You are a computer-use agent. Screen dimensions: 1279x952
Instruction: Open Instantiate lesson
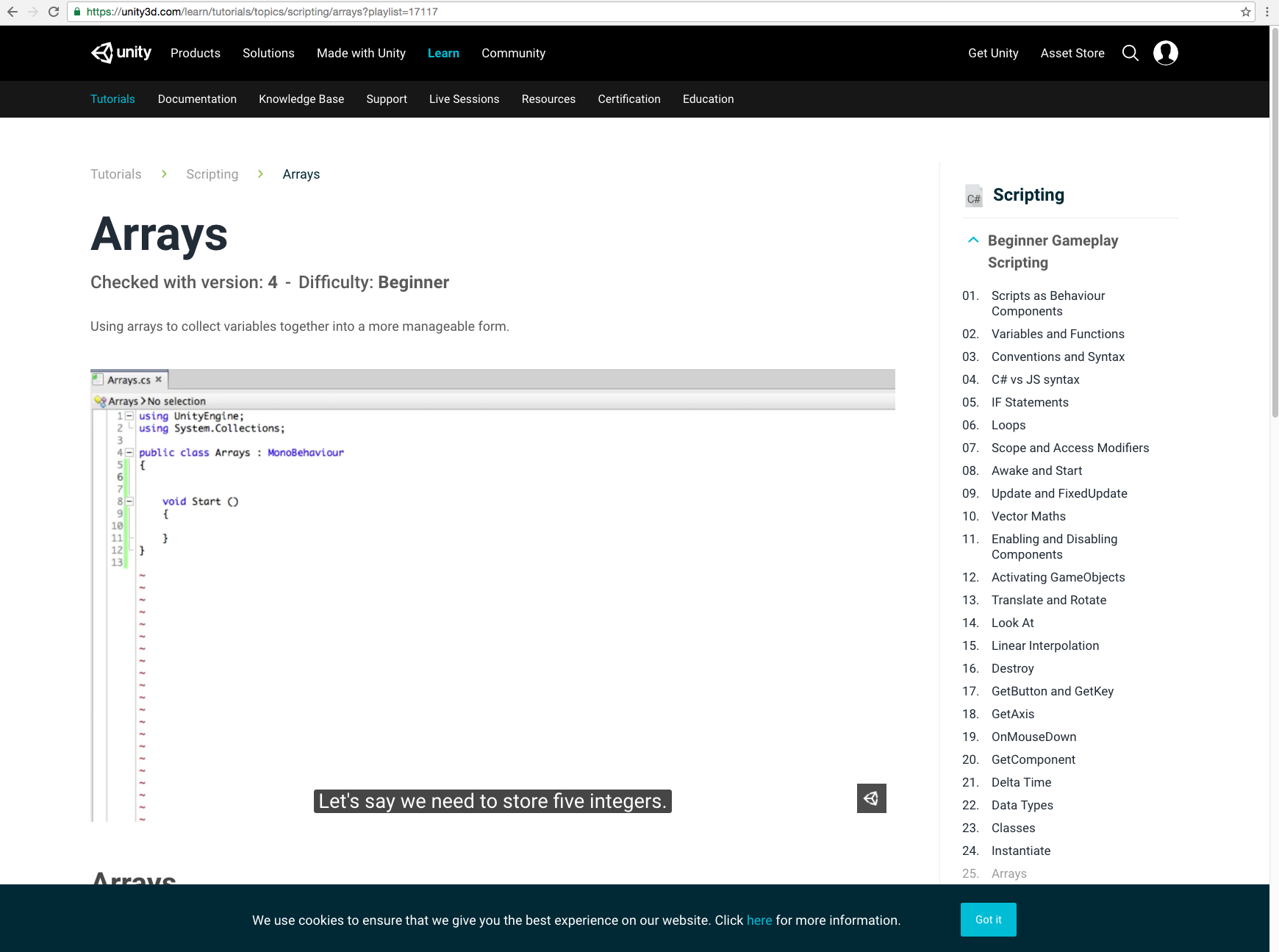click(x=1021, y=851)
